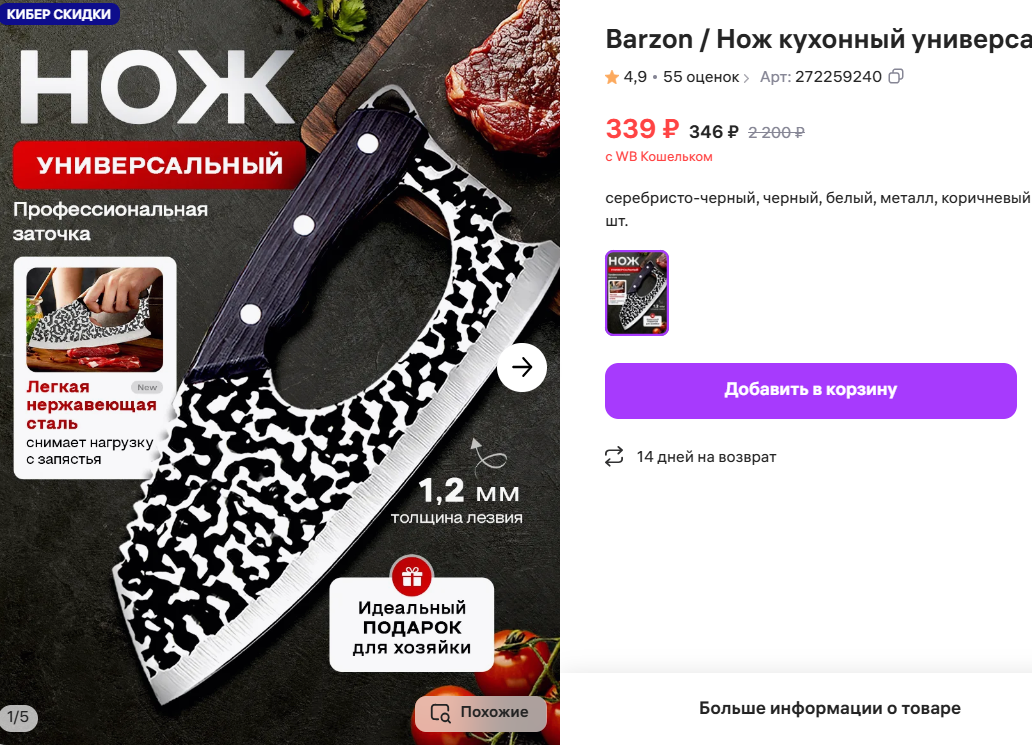The height and width of the screenshot is (745, 1032).
Task: Click the Barzon brand name link
Action: coord(649,39)
